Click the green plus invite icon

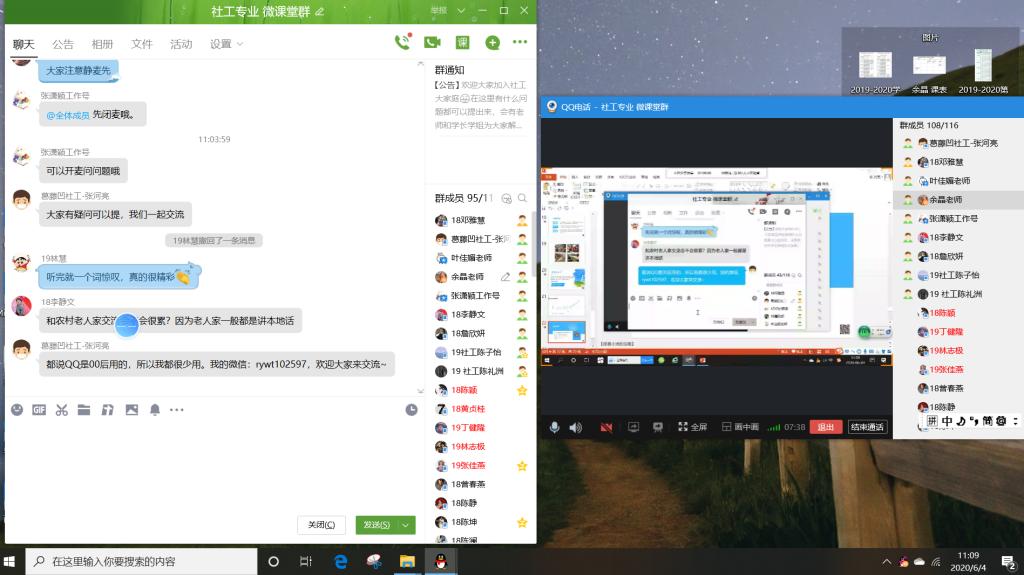coord(492,42)
